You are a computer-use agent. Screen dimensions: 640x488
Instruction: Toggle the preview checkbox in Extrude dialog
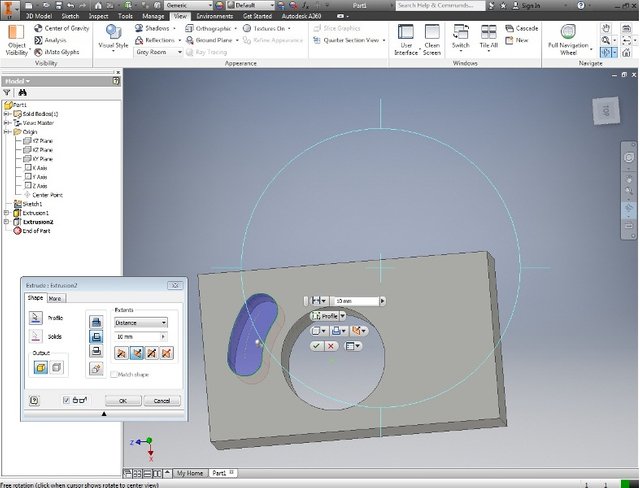coord(66,400)
